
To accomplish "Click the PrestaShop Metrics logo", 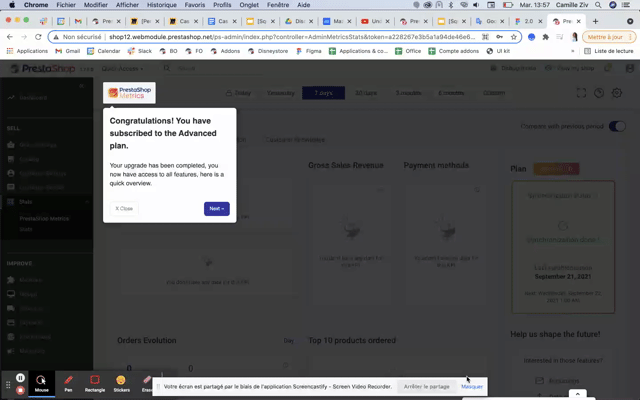I will [x=130, y=93].
